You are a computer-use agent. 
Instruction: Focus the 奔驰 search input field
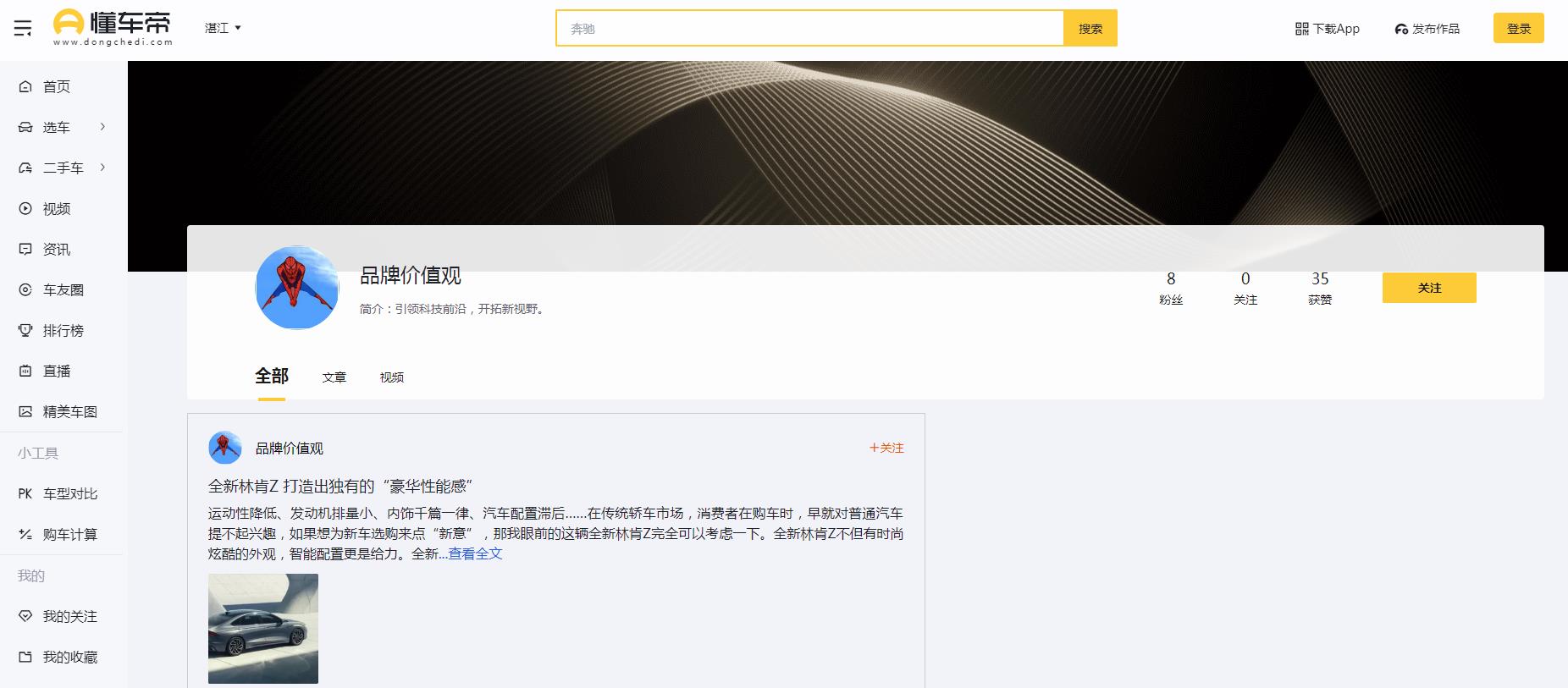pos(810,28)
